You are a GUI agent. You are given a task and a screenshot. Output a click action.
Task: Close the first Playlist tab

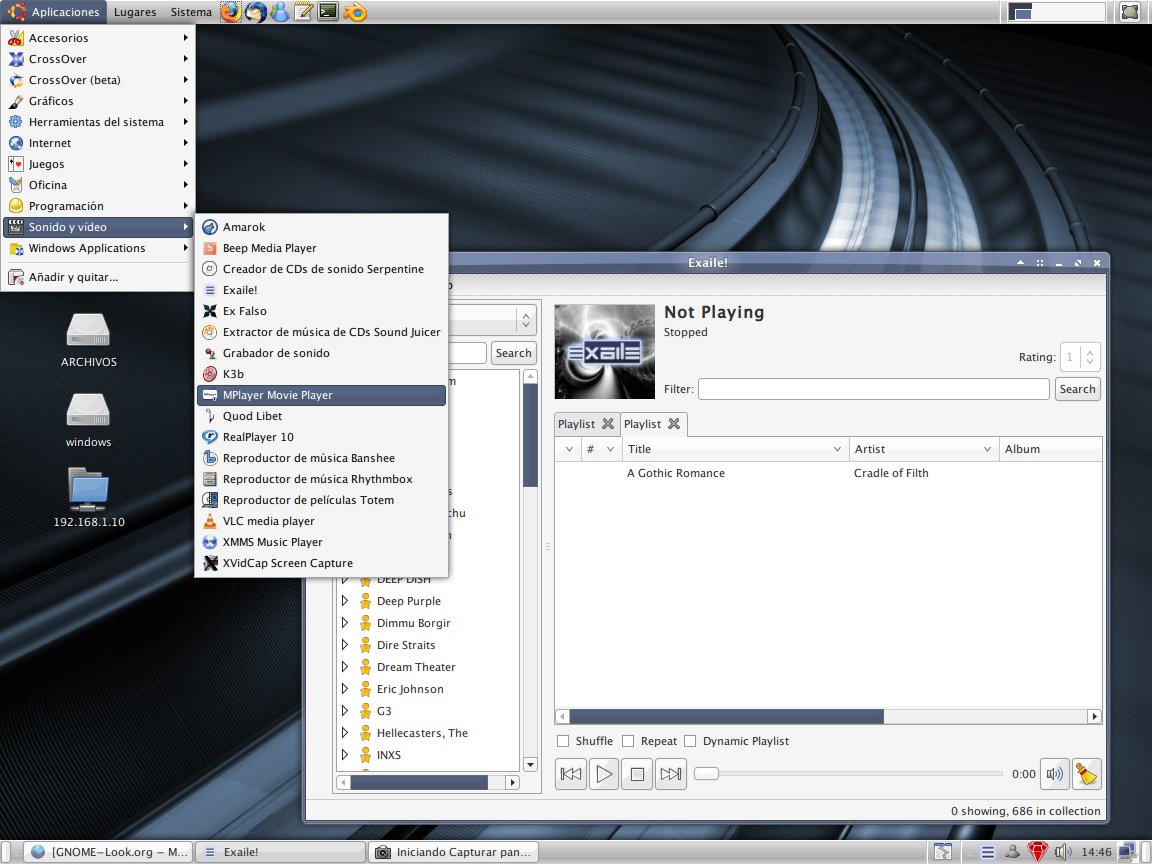click(x=608, y=423)
